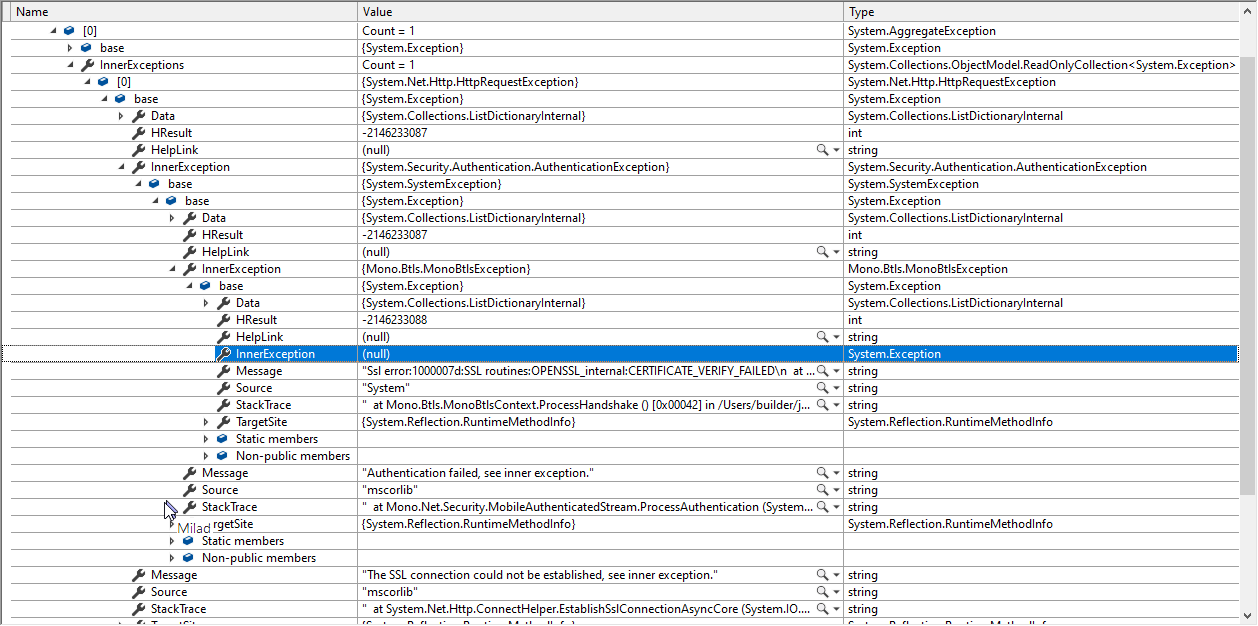Open visualizer for MobileAuthenticatedStream StackTrace value
This screenshot has width=1258, height=626.
(822, 507)
